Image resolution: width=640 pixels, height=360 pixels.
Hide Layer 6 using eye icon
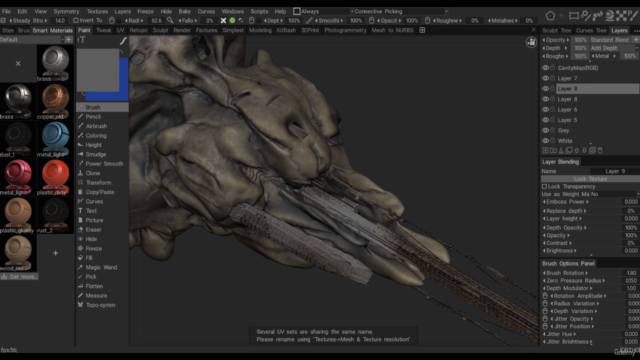(545, 109)
